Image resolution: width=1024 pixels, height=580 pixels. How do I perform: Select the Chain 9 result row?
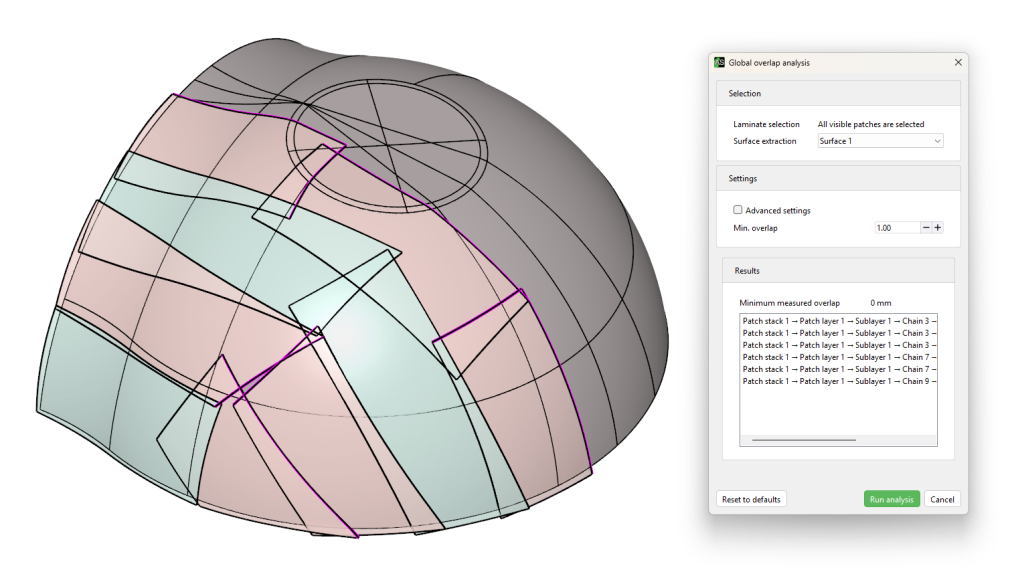coord(838,381)
